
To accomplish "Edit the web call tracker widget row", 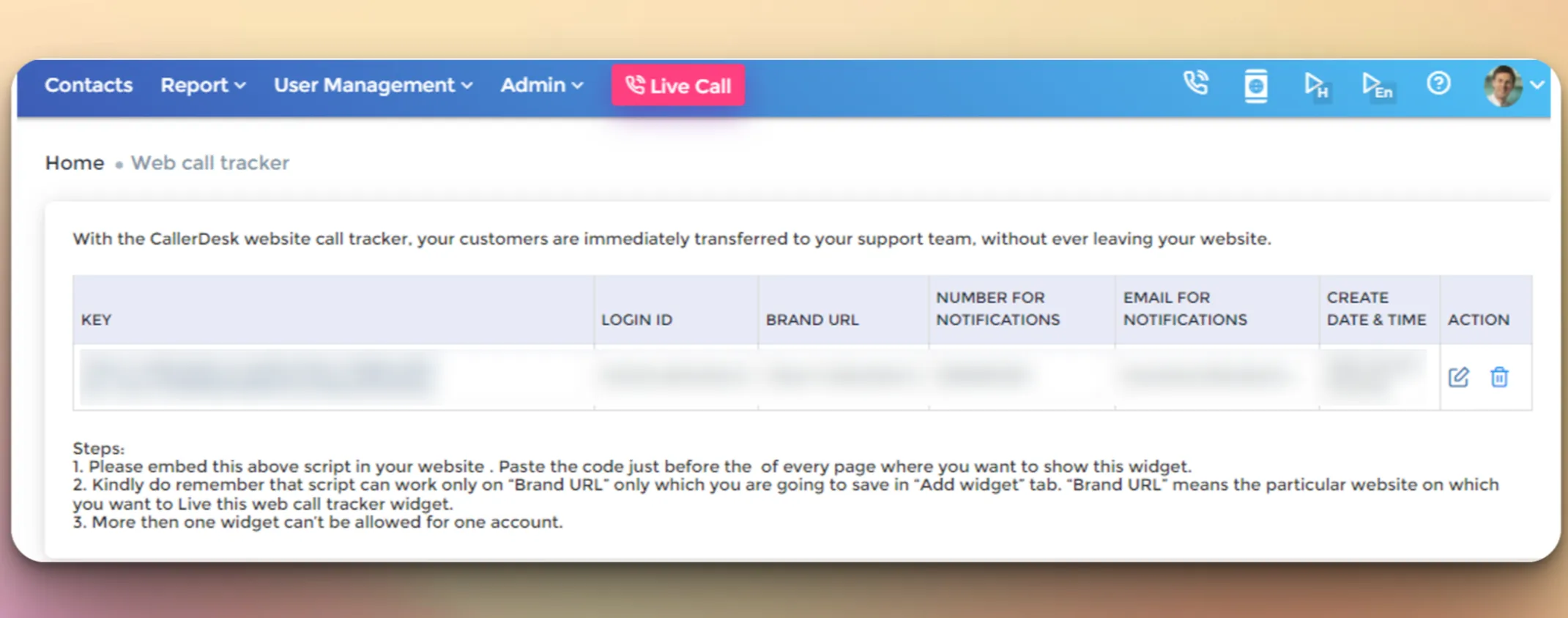I will point(1458,377).
